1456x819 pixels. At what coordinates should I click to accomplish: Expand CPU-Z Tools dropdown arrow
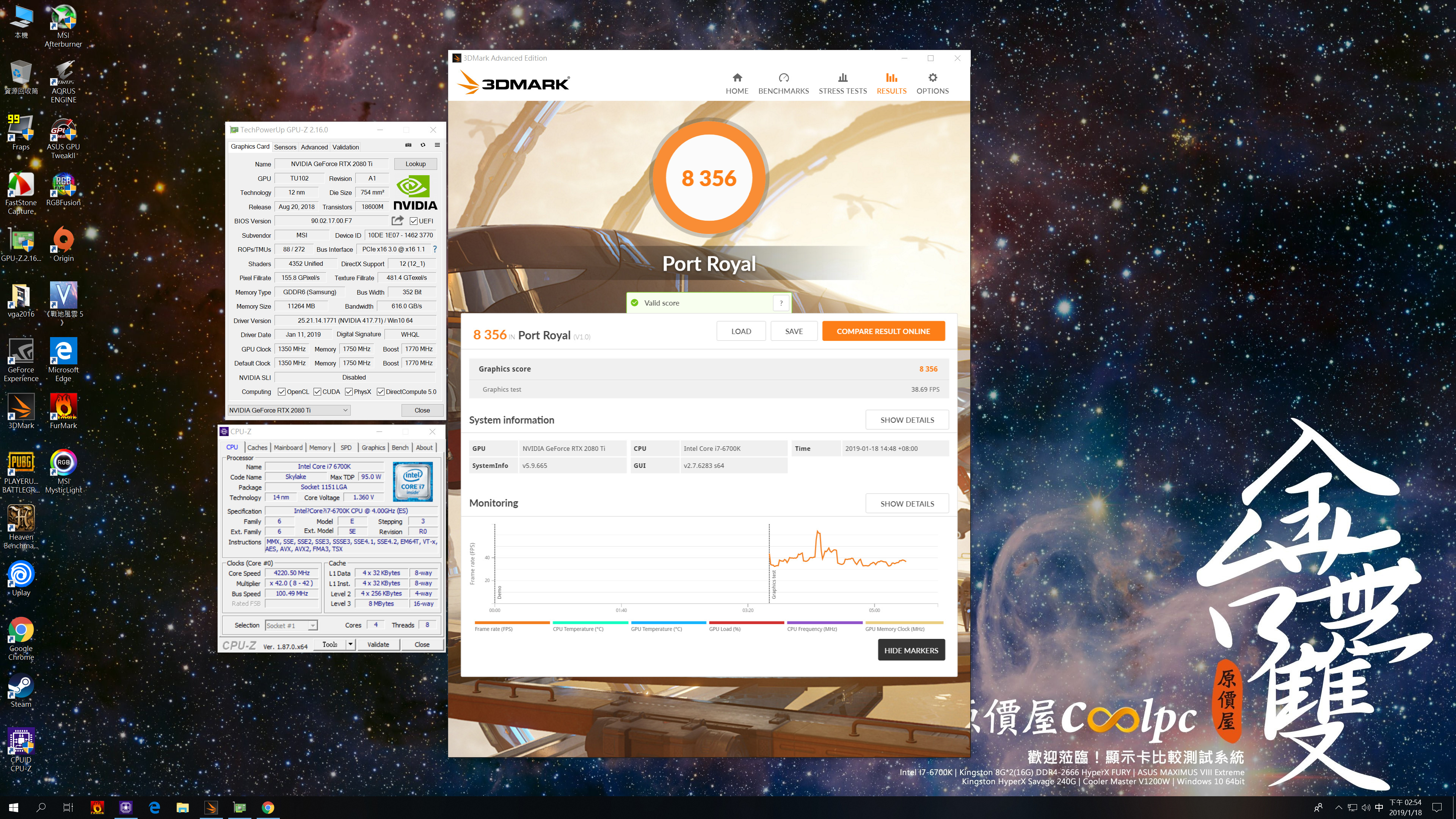(350, 644)
